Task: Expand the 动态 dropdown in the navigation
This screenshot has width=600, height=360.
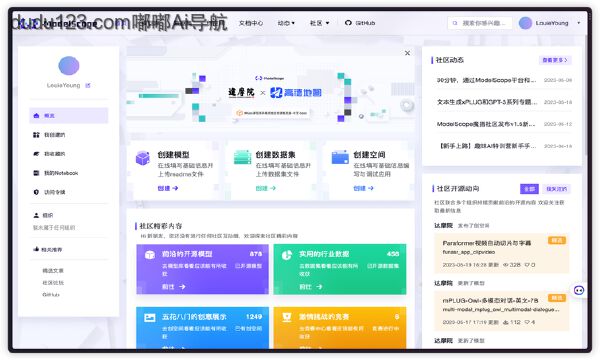Action: click(x=286, y=23)
